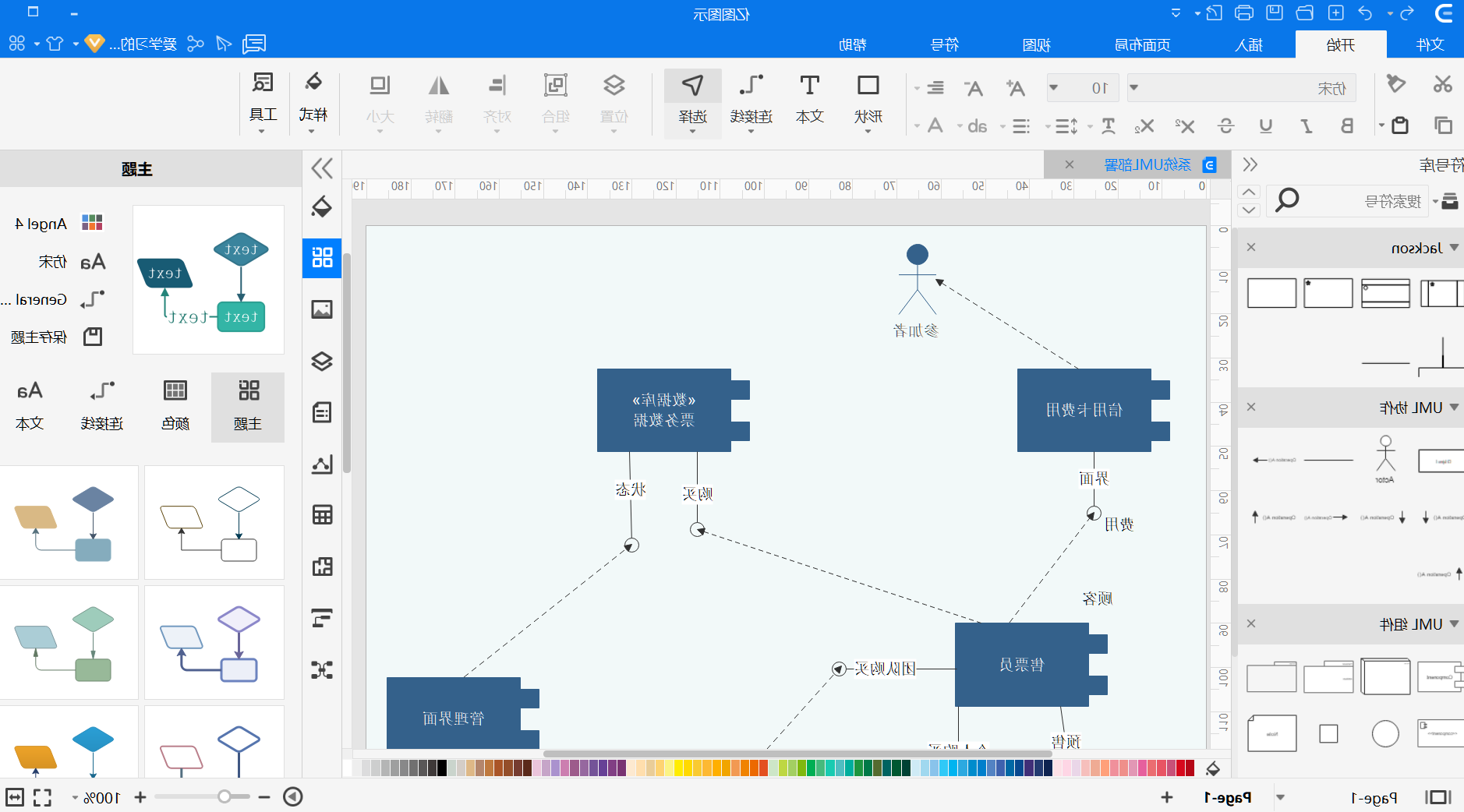
Task: Toggle Subscript formatting
Action: [1144, 125]
